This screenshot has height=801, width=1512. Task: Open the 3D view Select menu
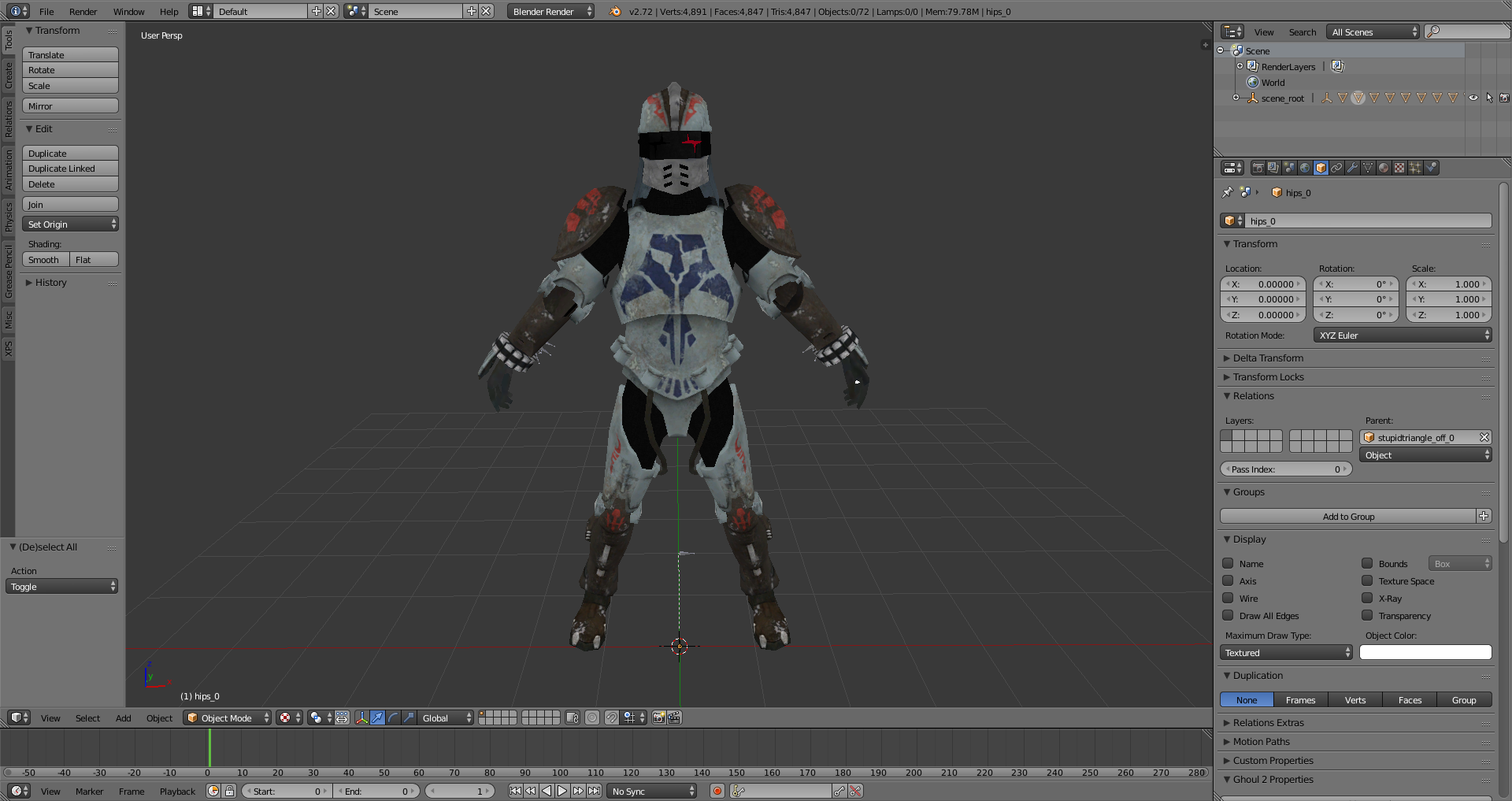(x=87, y=718)
